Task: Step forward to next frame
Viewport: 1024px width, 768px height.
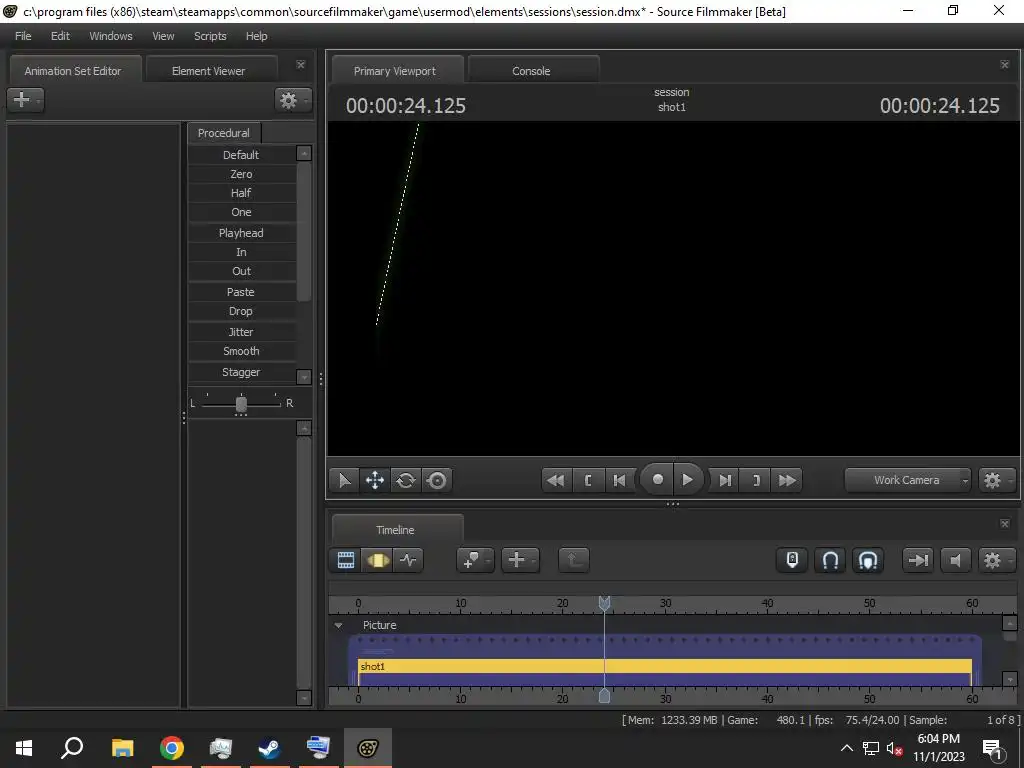Action: point(725,481)
